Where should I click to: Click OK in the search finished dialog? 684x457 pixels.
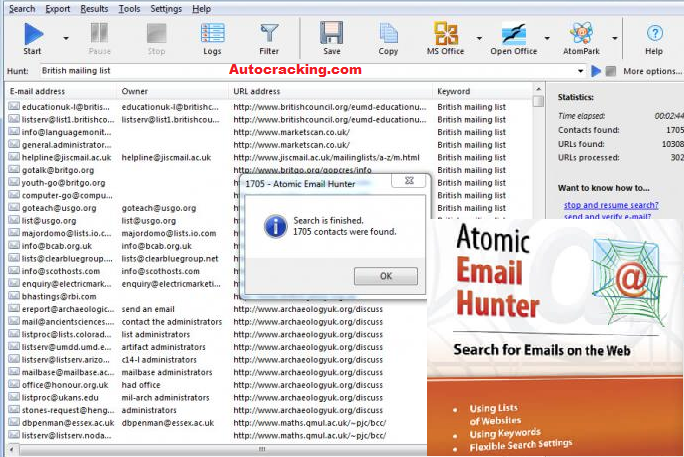coord(386,276)
